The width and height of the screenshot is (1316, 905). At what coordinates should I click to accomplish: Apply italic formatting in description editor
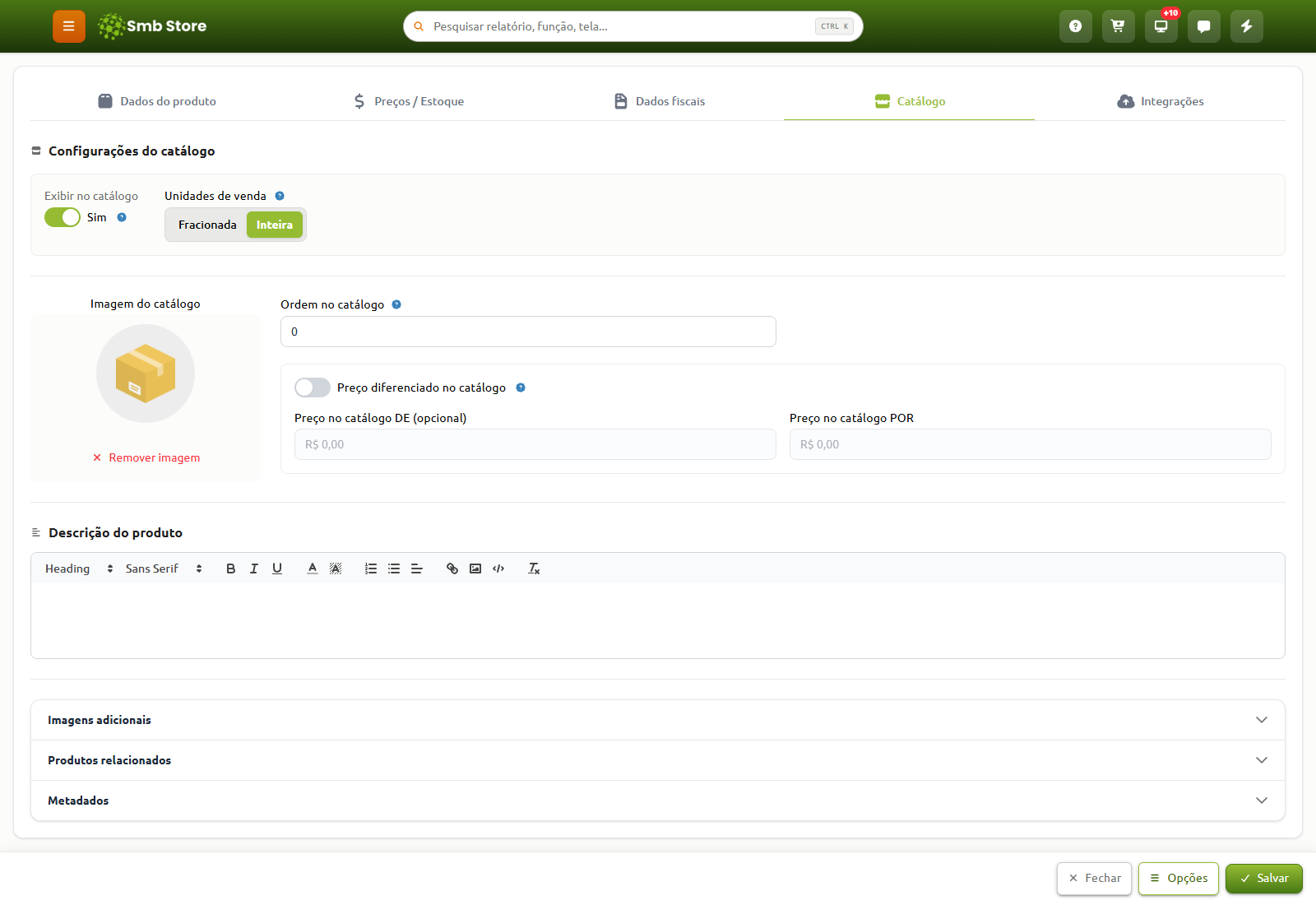(x=254, y=569)
